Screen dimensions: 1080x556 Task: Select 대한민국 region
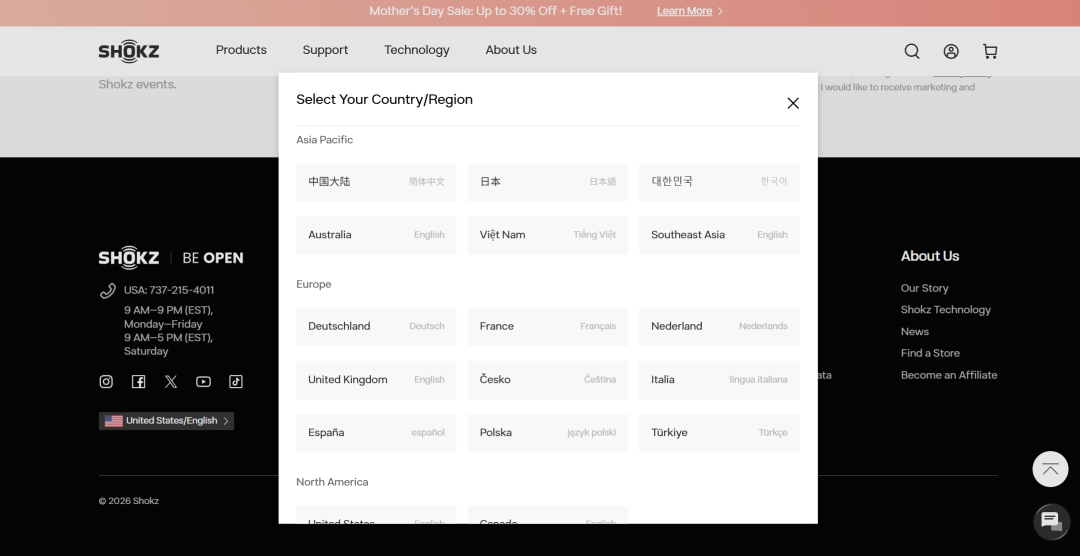(x=719, y=182)
